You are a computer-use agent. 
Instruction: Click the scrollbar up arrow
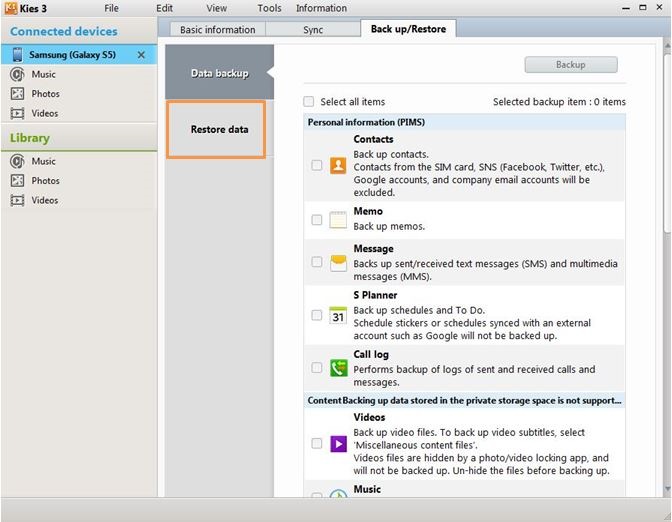tap(667, 45)
